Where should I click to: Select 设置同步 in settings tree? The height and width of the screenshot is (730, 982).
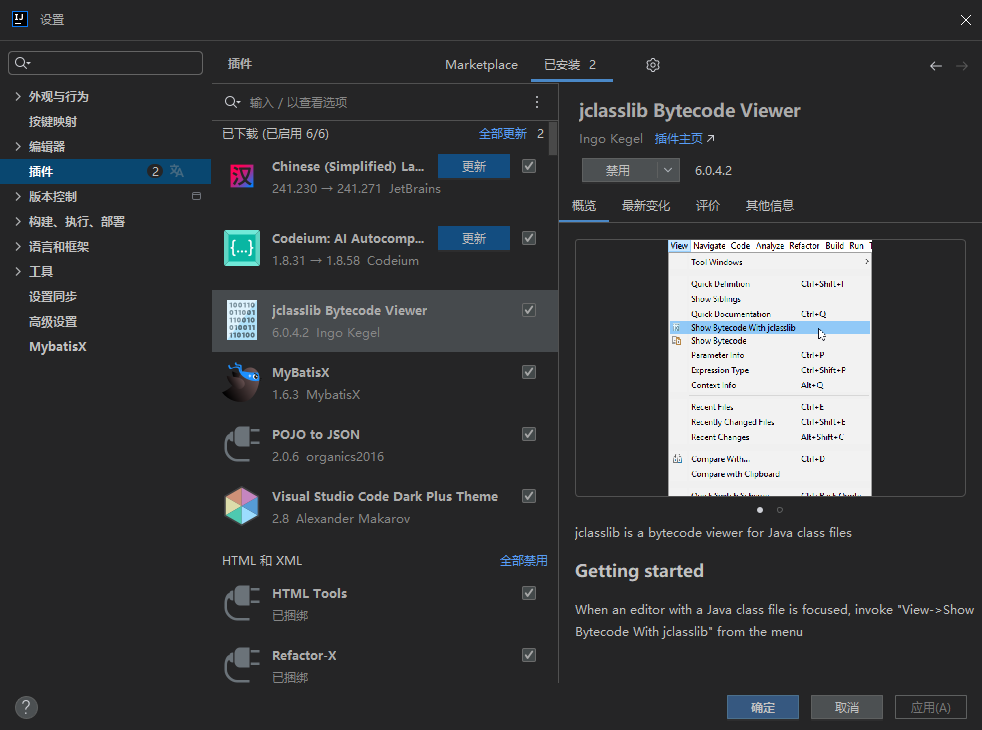click(53, 297)
